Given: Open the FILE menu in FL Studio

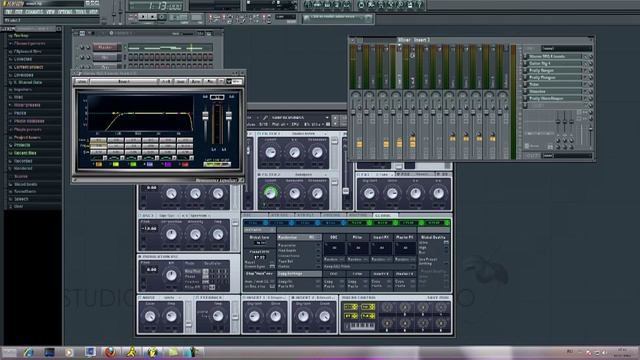Looking at the screenshot, I should [9, 12].
